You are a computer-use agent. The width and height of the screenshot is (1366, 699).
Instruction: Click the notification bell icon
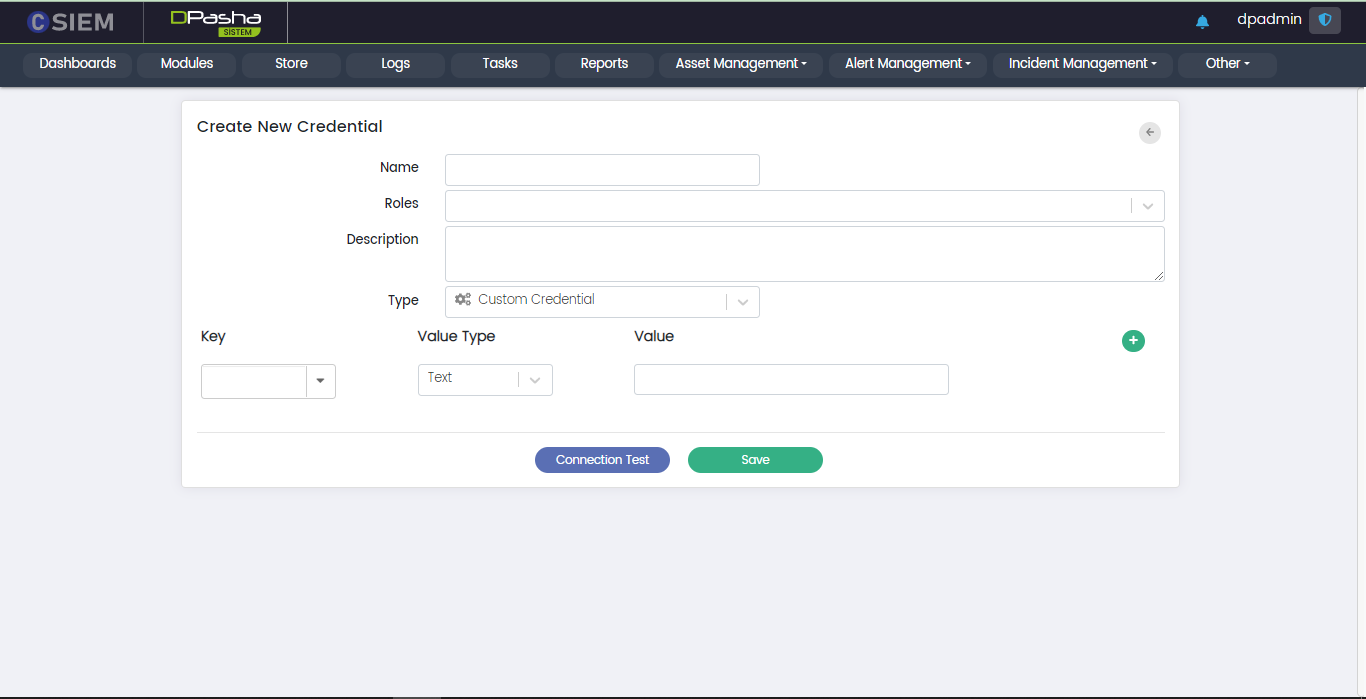tap(1202, 22)
